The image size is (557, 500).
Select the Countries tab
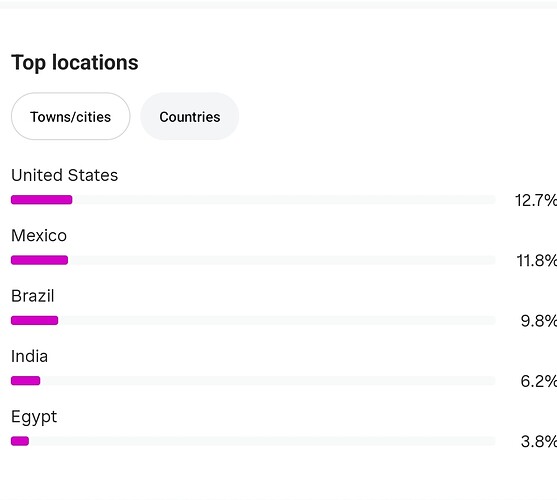(x=190, y=116)
